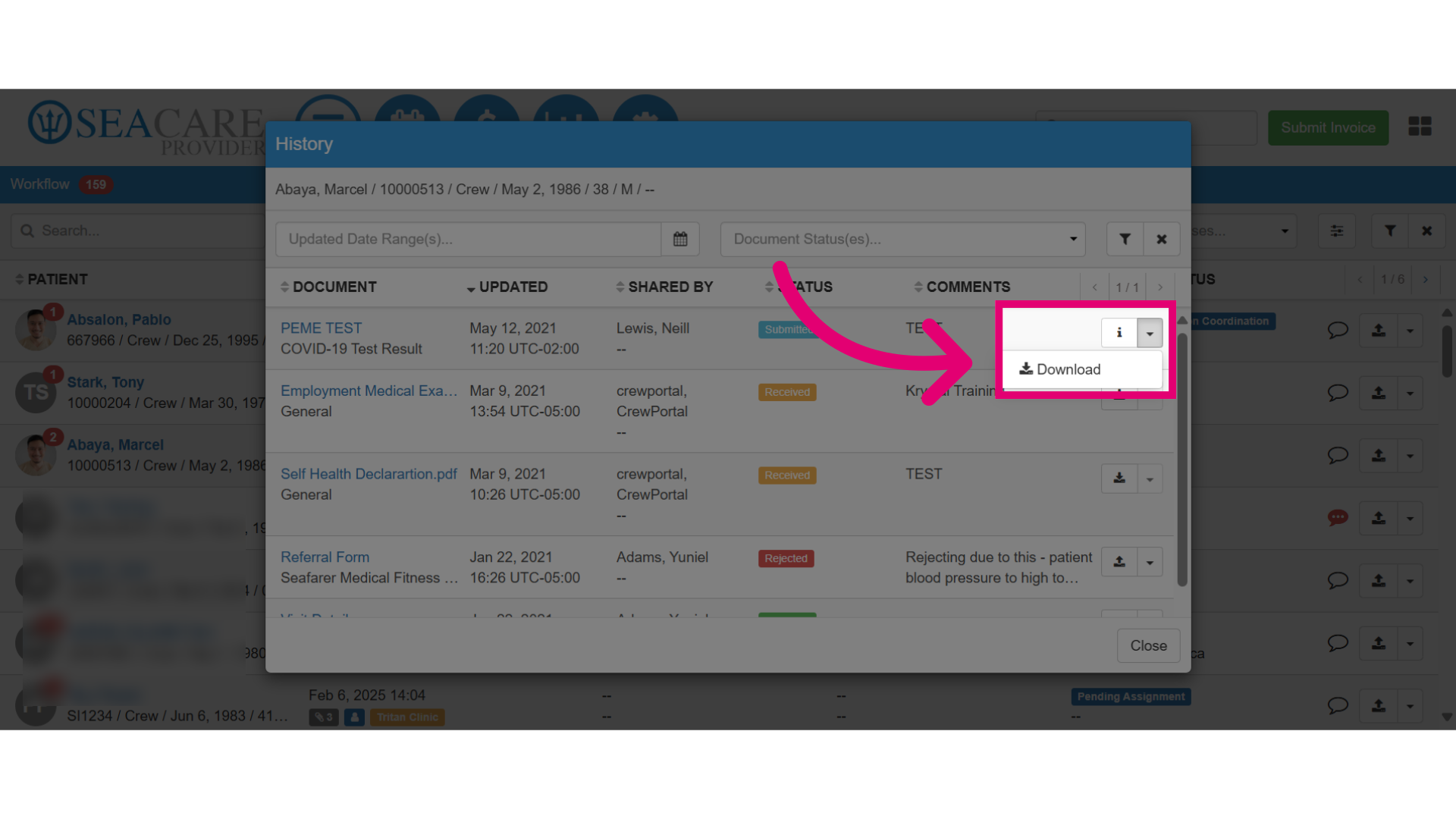Sort by PATIENT column in background list
This screenshot has height=819, width=1456.
tap(51, 279)
